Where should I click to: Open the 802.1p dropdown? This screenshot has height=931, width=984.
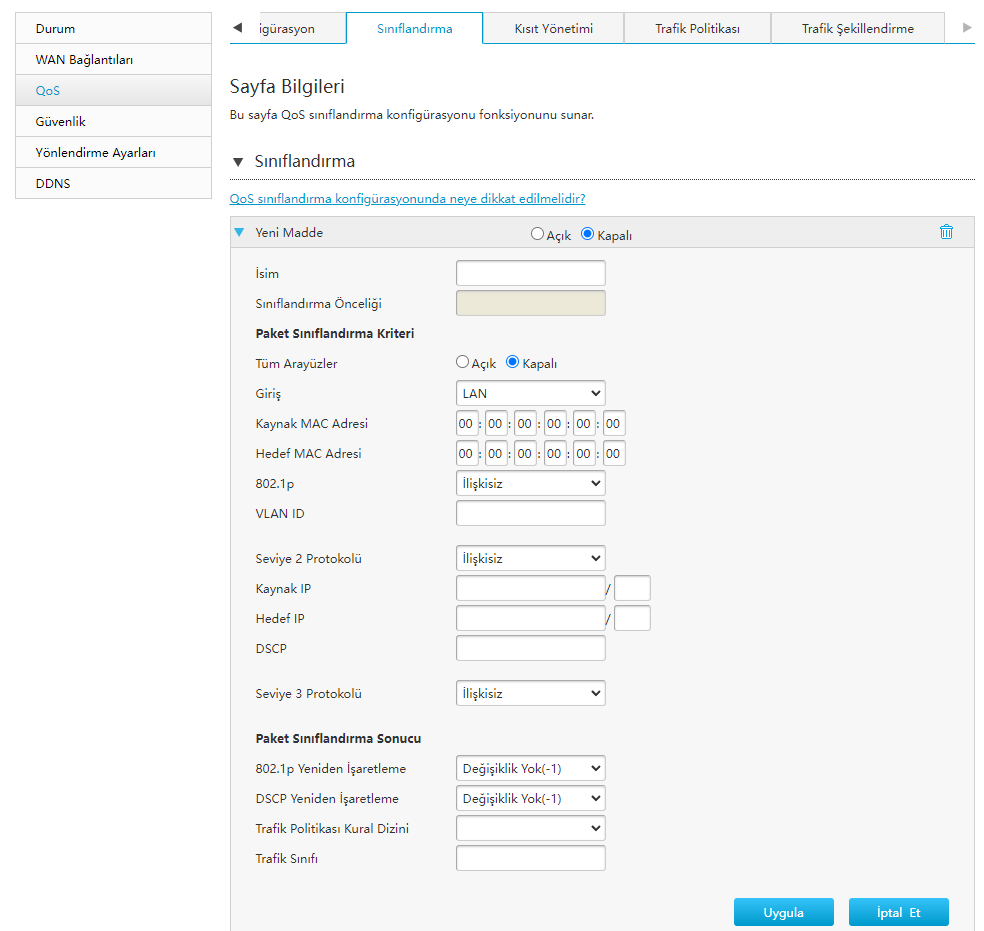[530, 483]
